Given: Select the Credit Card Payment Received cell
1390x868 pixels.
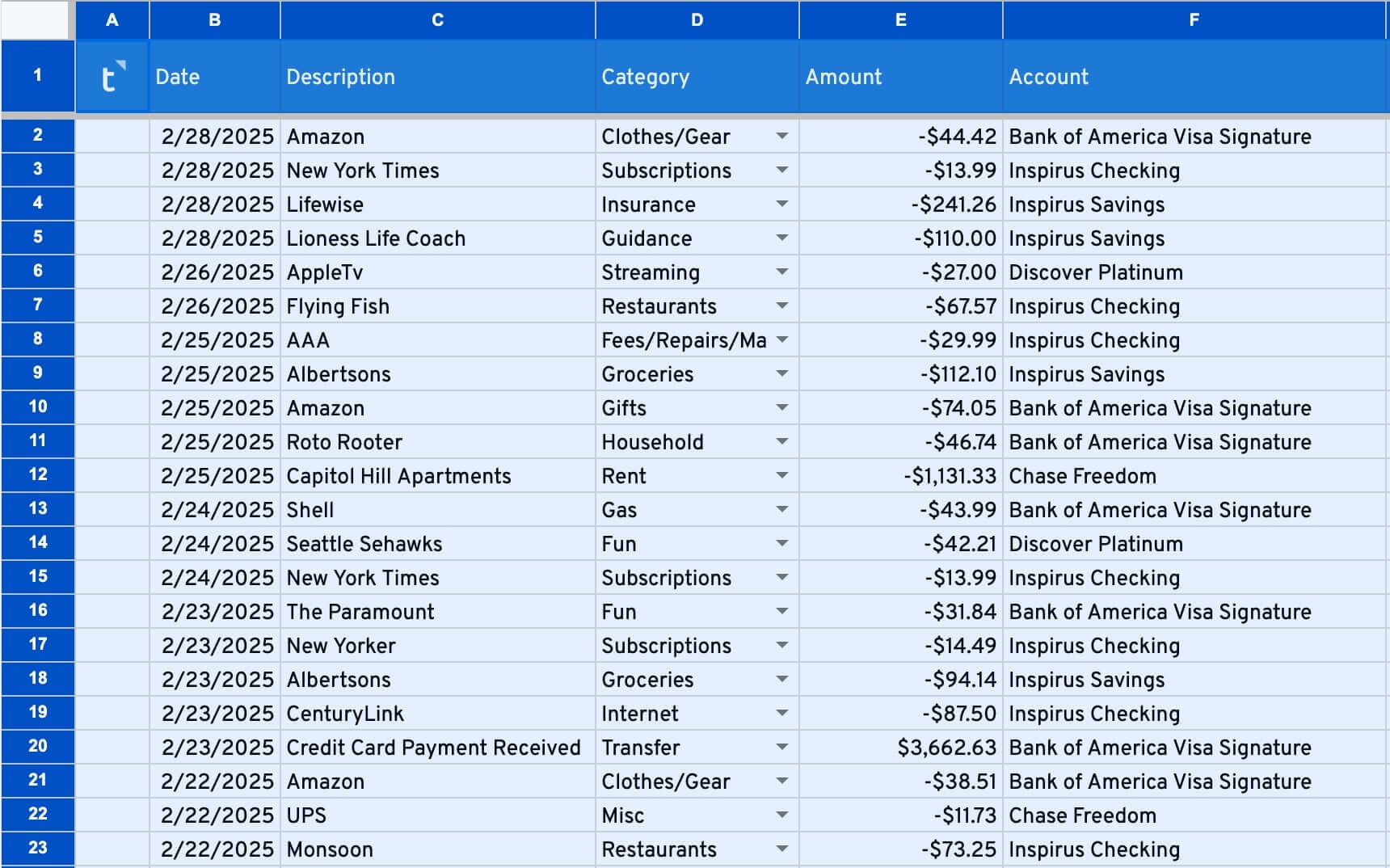Looking at the screenshot, I should pyautogui.click(x=438, y=748).
